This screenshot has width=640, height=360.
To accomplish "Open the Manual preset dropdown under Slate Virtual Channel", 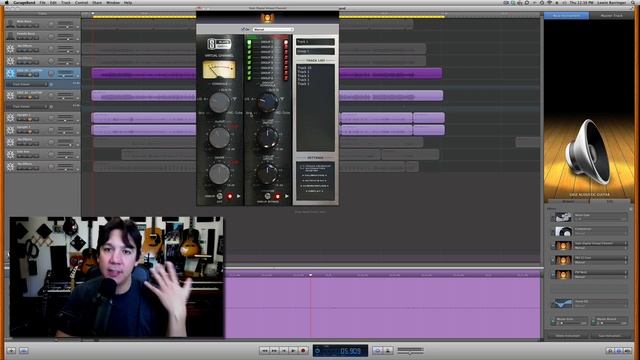I will [600, 248].
